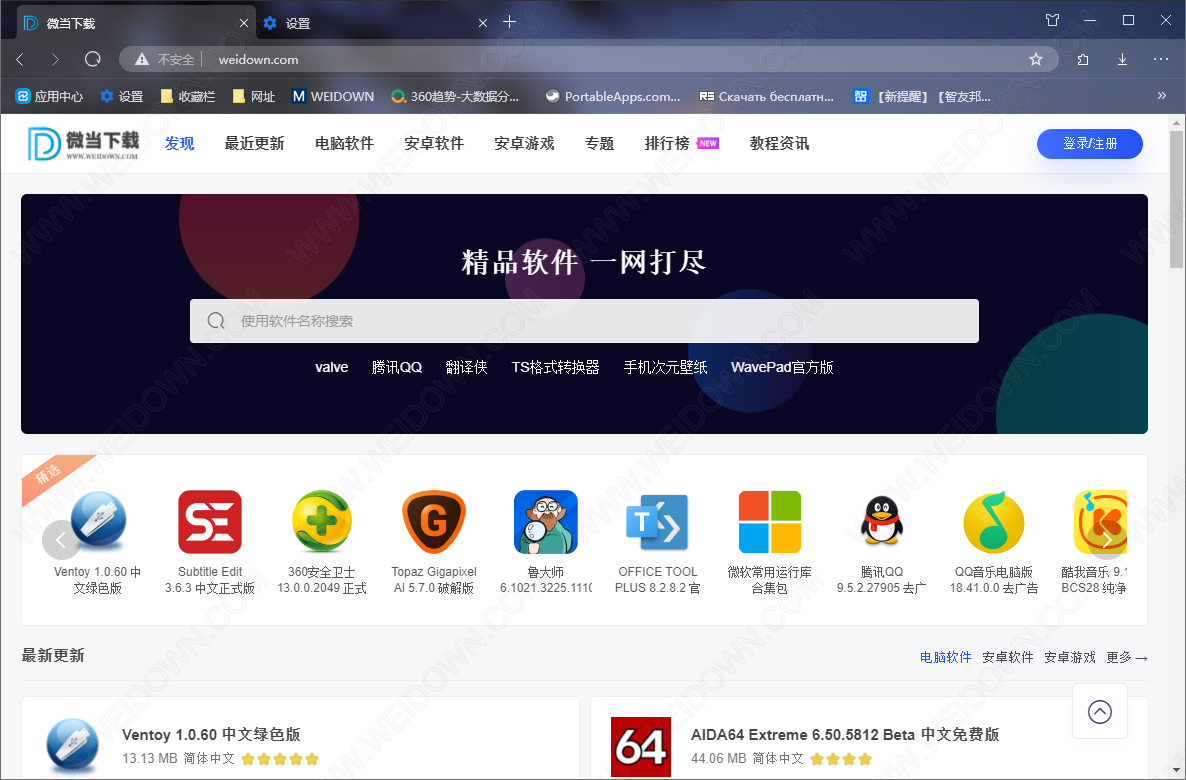Open the browser three-dots menu
Image resolution: width=1186 pixels, height=780 pixels.
pos(1161,59)
